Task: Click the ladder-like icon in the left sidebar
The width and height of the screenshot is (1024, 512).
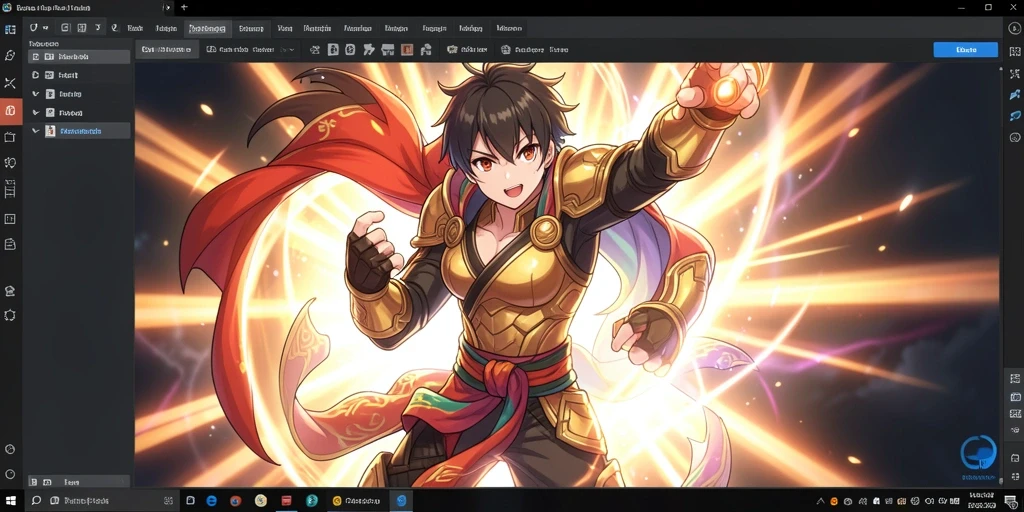Action: pos(10,189)
